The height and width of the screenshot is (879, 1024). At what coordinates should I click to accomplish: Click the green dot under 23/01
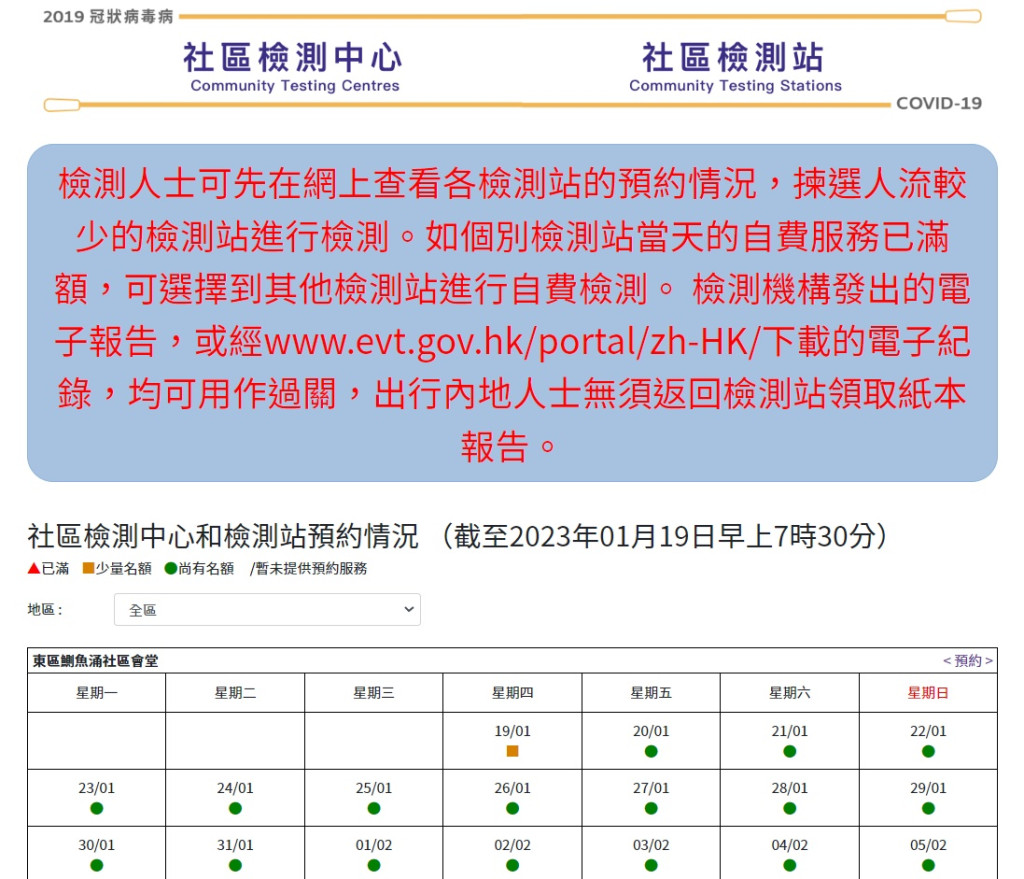click(x=97, y=808)
